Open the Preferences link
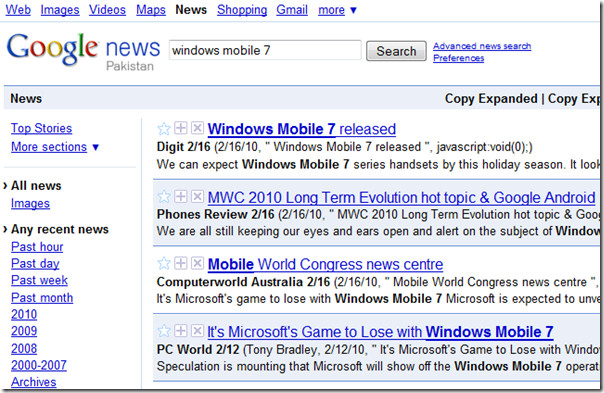 coord(458,58)
